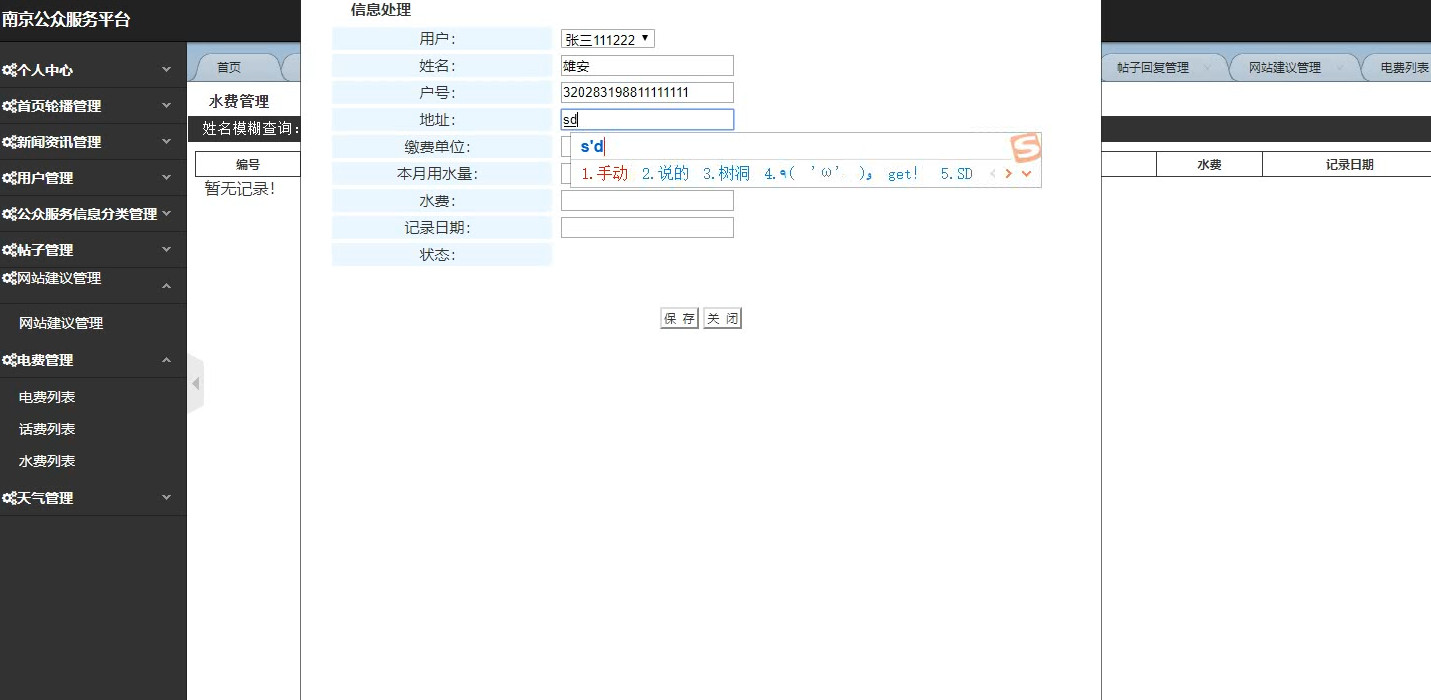Screen dimensions: 1431x700
Task: Click the 本月用水量 form label
Action: click(438, 174)
